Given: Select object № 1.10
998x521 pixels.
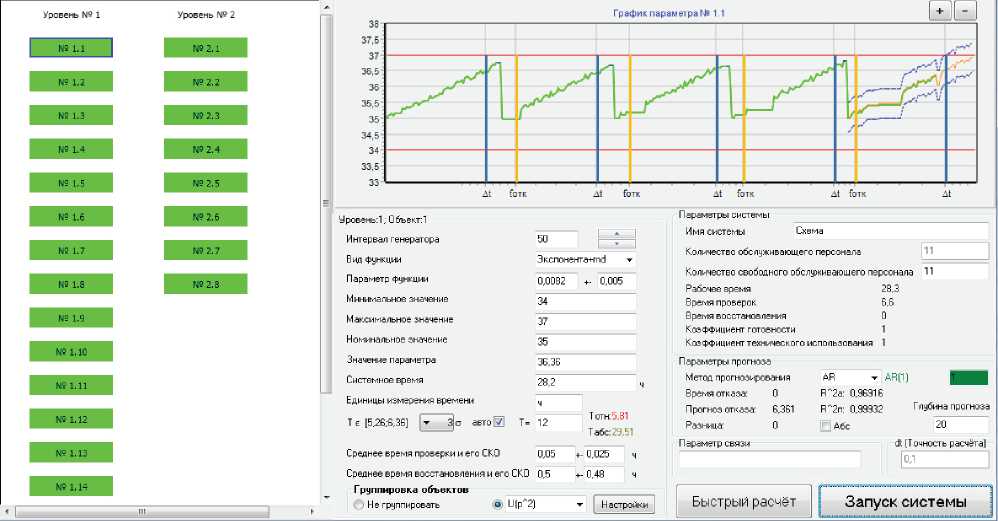Looking at the screenshot, I should pyautogui.click(x=71, y=351).
